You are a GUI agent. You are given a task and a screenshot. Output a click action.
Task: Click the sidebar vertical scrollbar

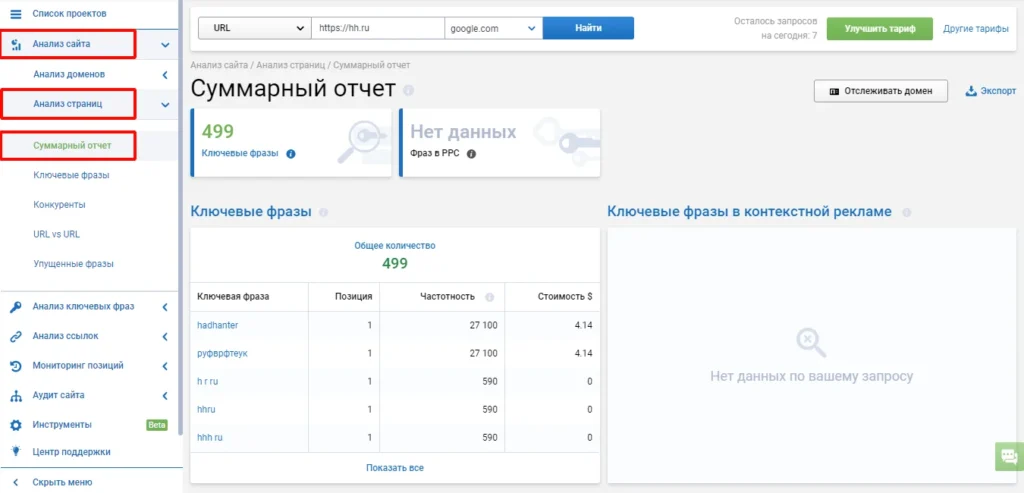(181, 216)
